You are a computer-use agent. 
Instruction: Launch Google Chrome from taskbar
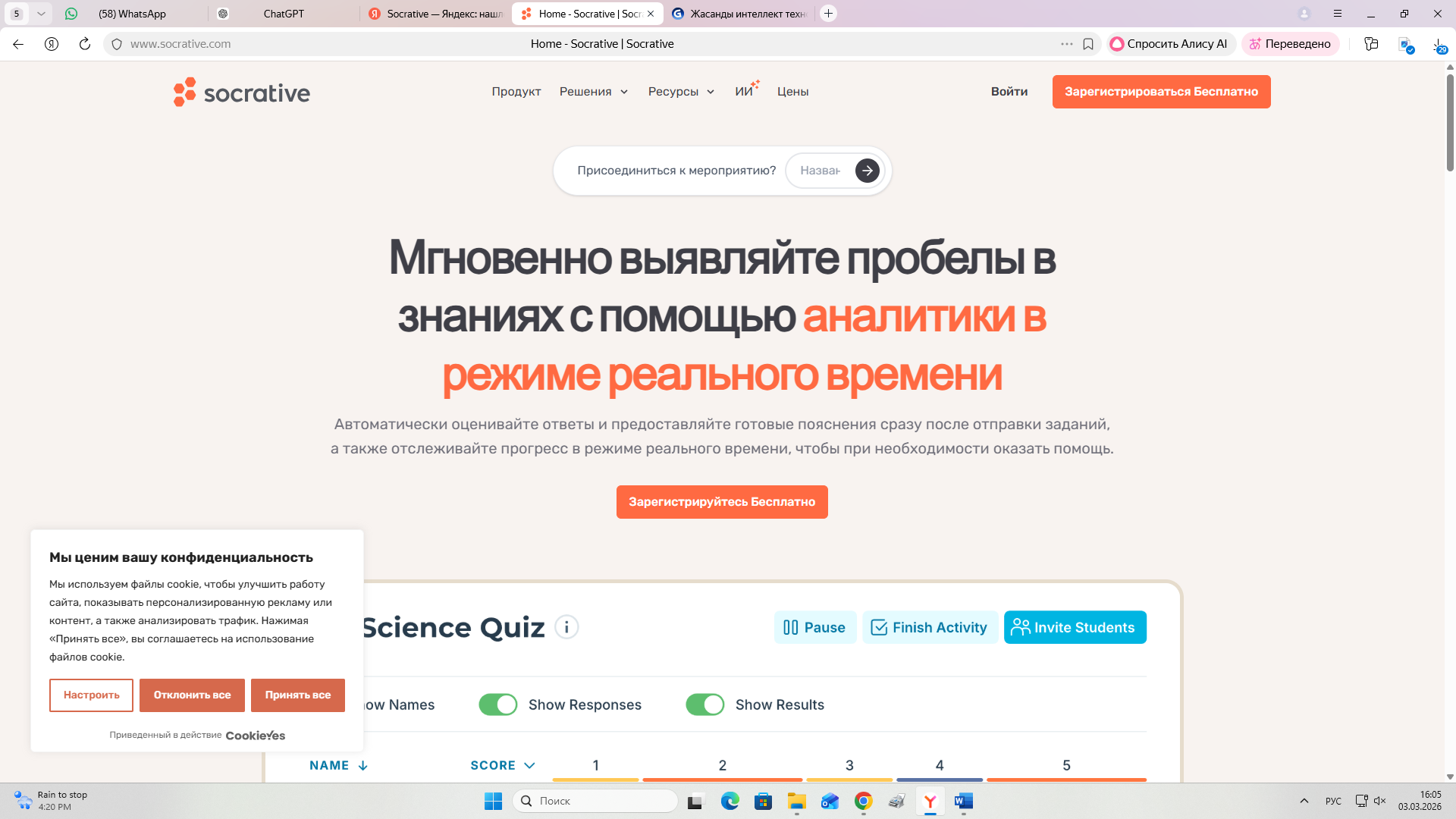coord(863,801)
